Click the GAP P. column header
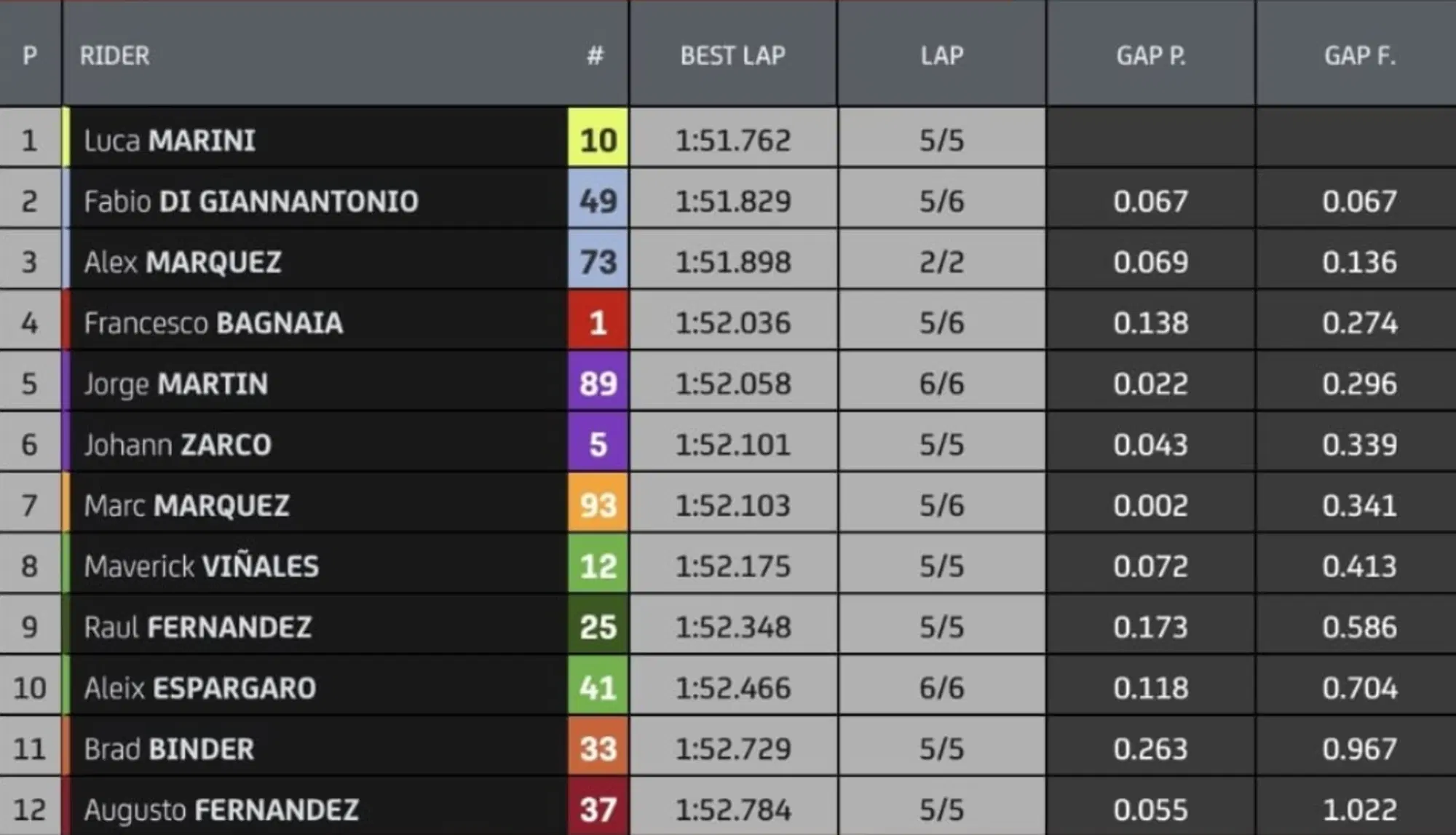The image size is (1456, 835). coord(1150,55)
